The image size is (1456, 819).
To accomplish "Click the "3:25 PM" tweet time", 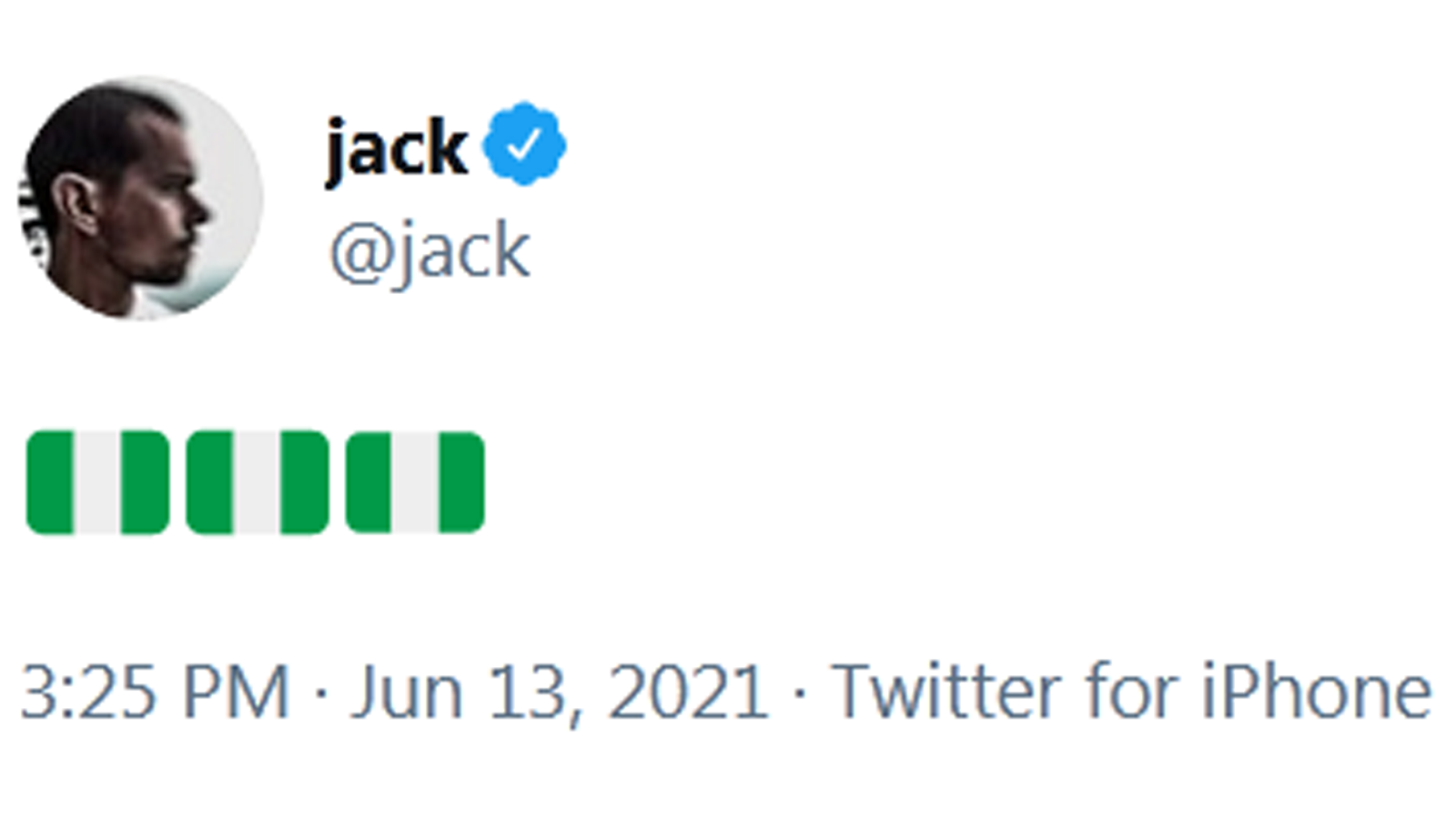I will (155, 693).
